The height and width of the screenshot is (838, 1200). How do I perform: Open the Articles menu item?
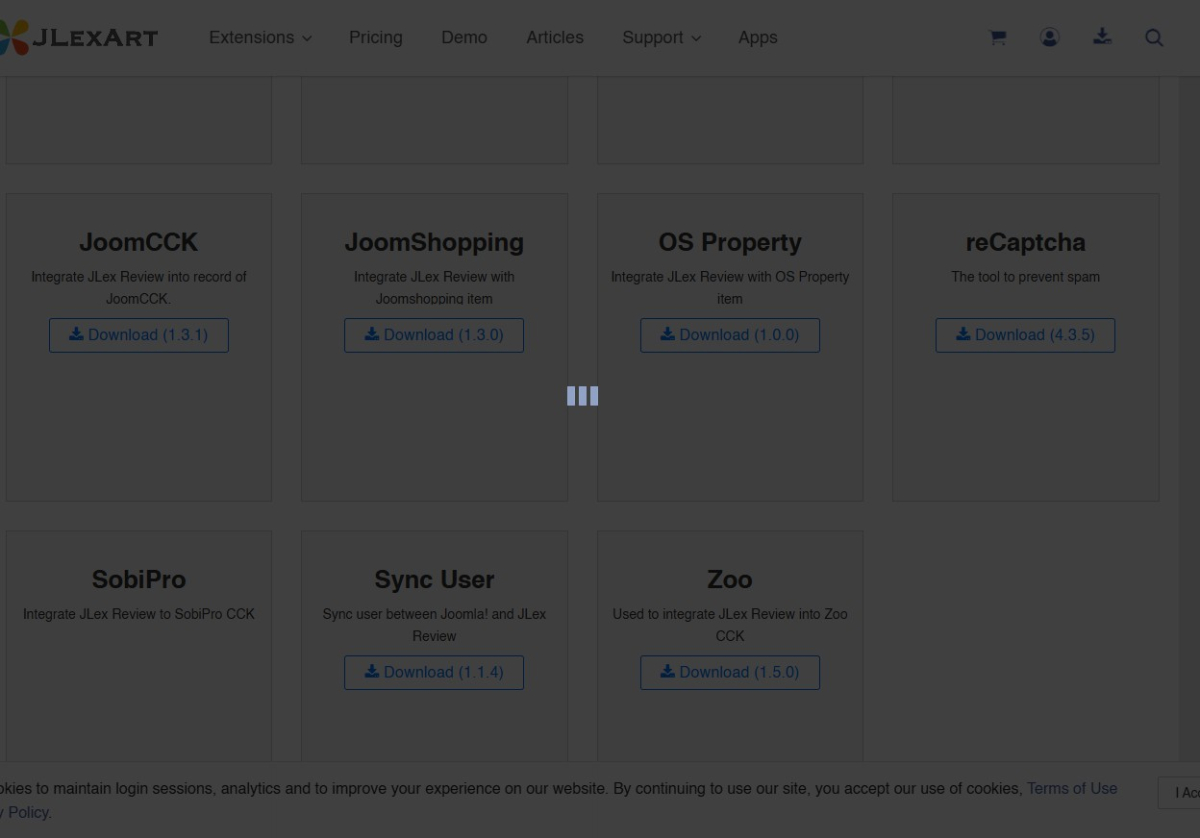[555, 38]
